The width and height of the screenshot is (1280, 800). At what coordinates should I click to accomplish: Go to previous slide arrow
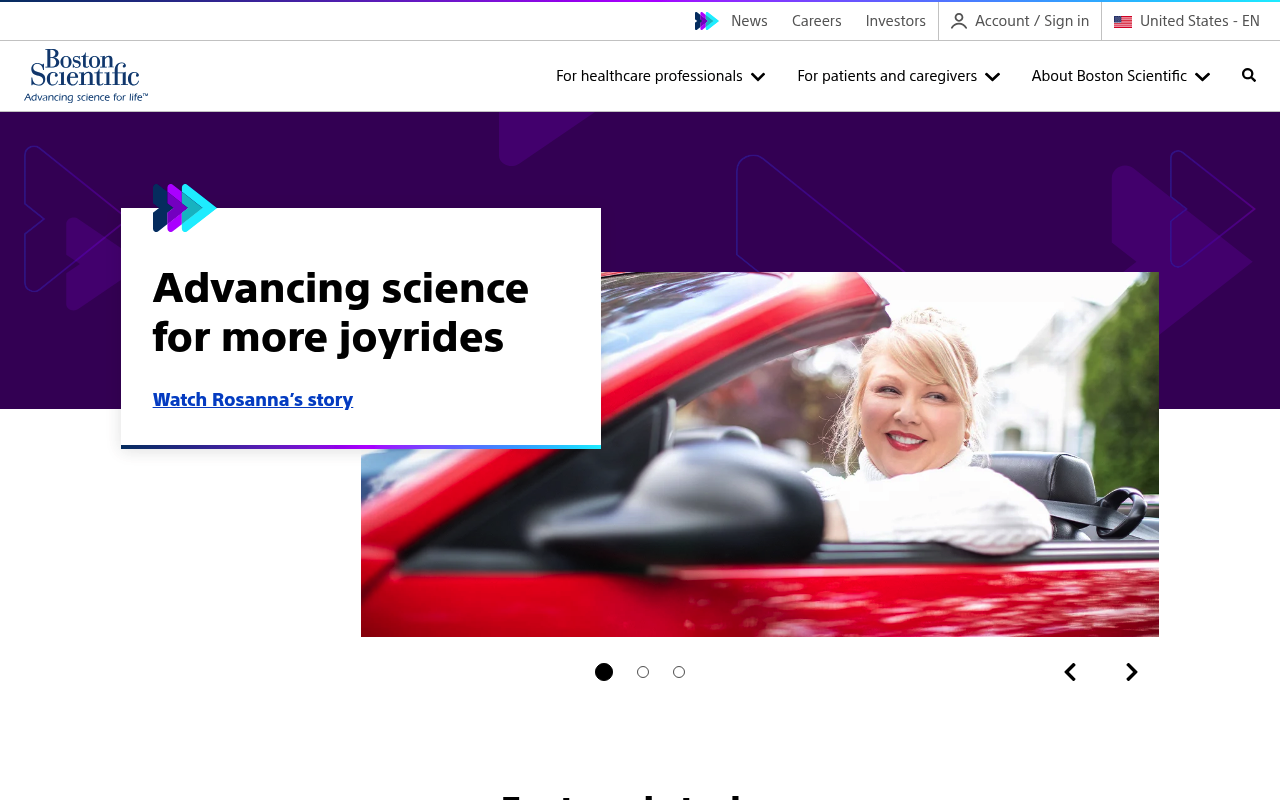coord(1070,672)
